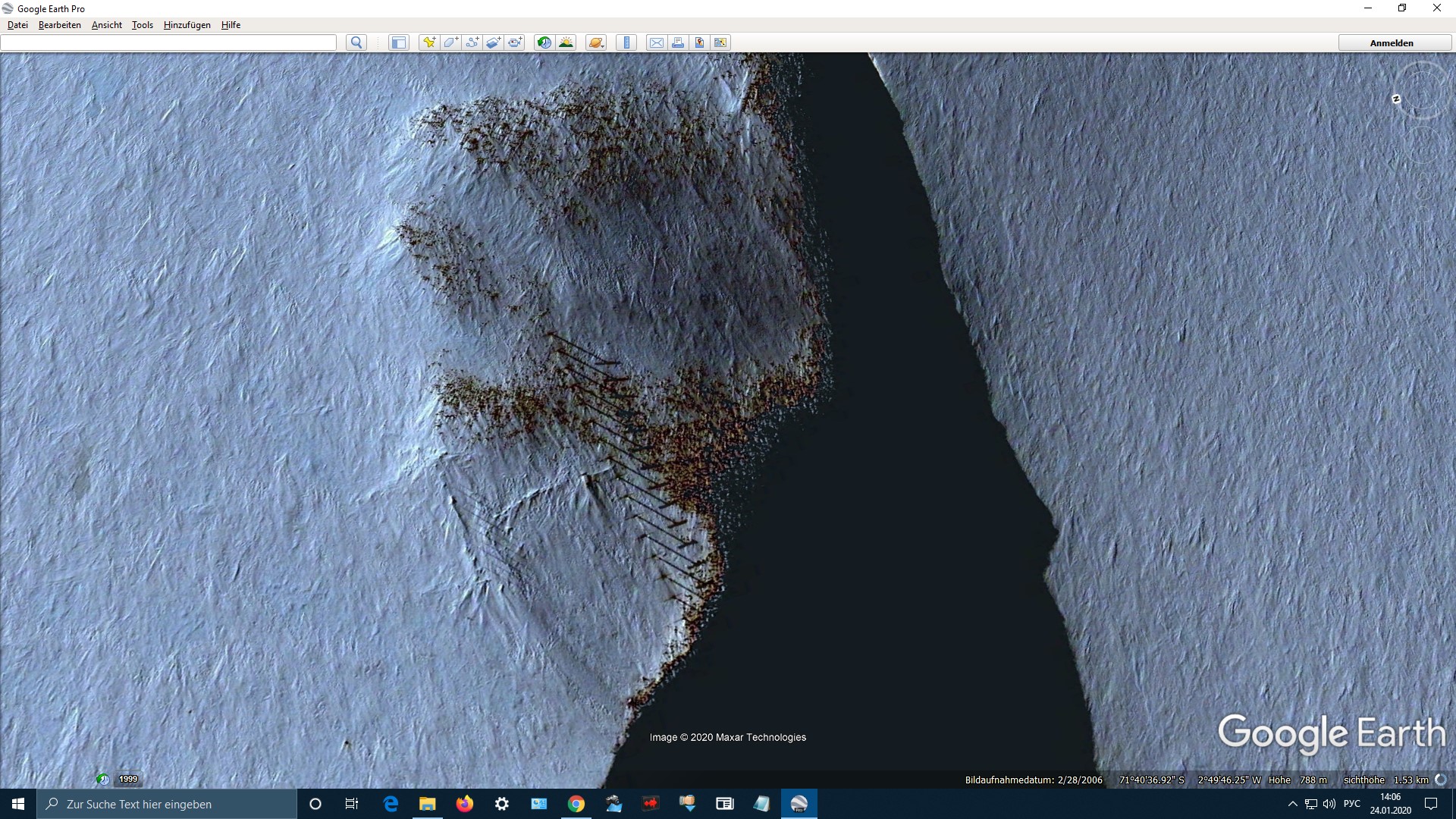Click the search magnifier button
The height and width of the screenshot is (819, 1456).
pyautogui.click(x=356, y=42)
